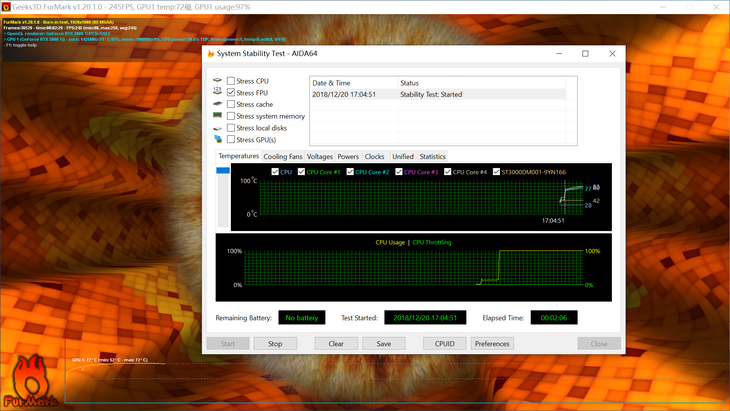Stop the stability test

pos(275,344)
